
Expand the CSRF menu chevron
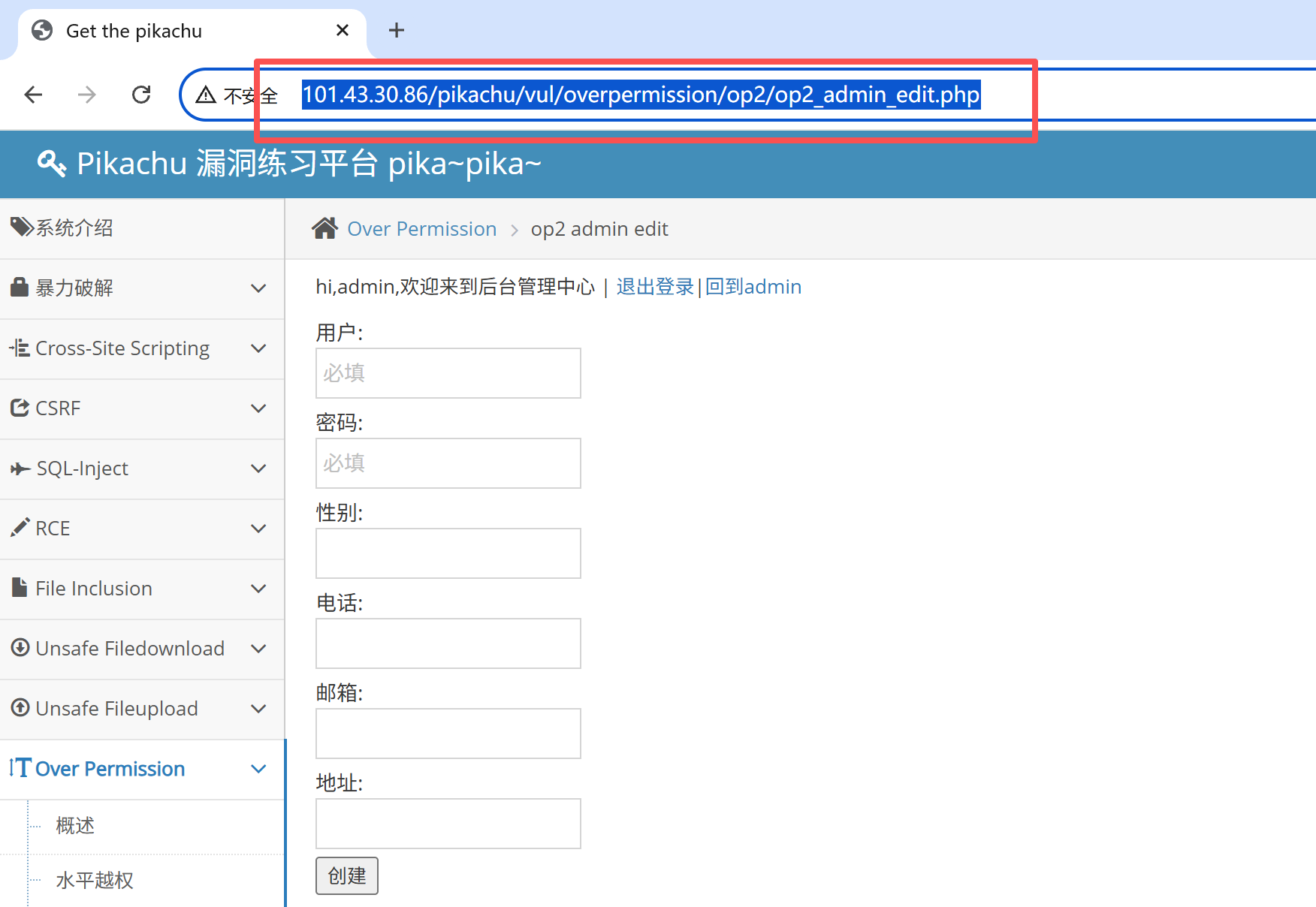click(x=258, y=408)
